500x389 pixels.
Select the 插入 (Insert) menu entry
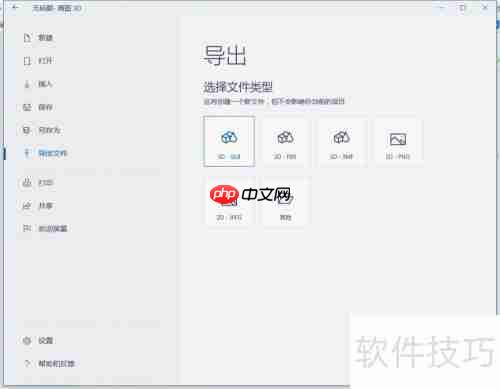tap(38, 84)
